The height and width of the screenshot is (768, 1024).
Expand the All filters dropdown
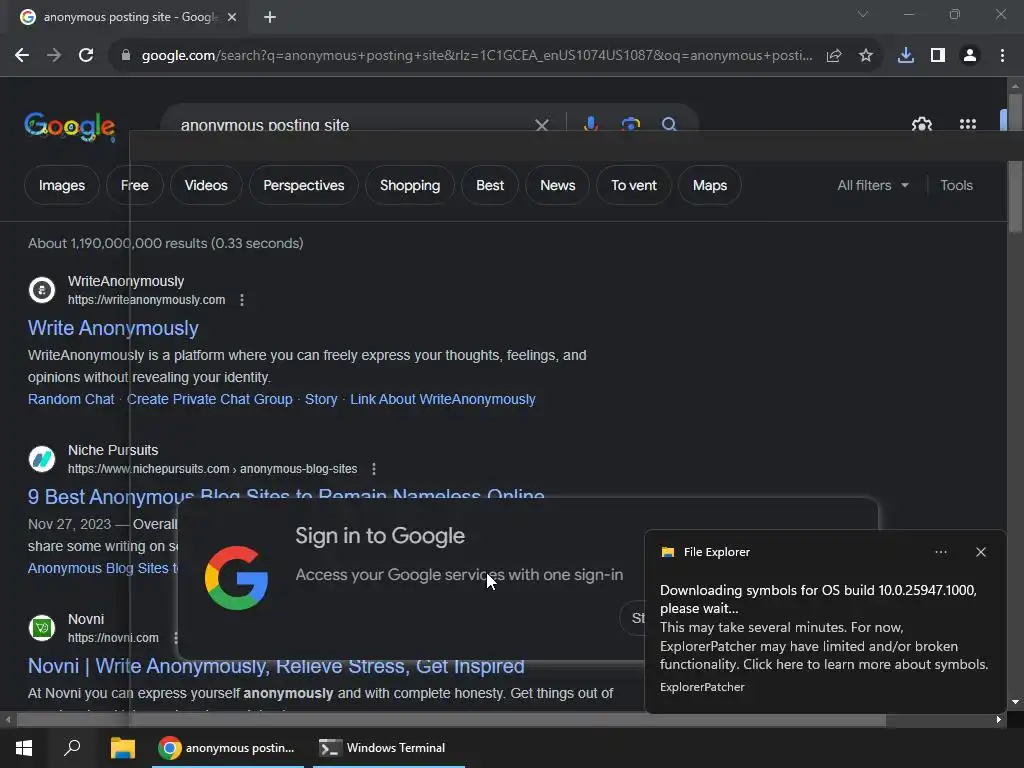pos(872,185)
